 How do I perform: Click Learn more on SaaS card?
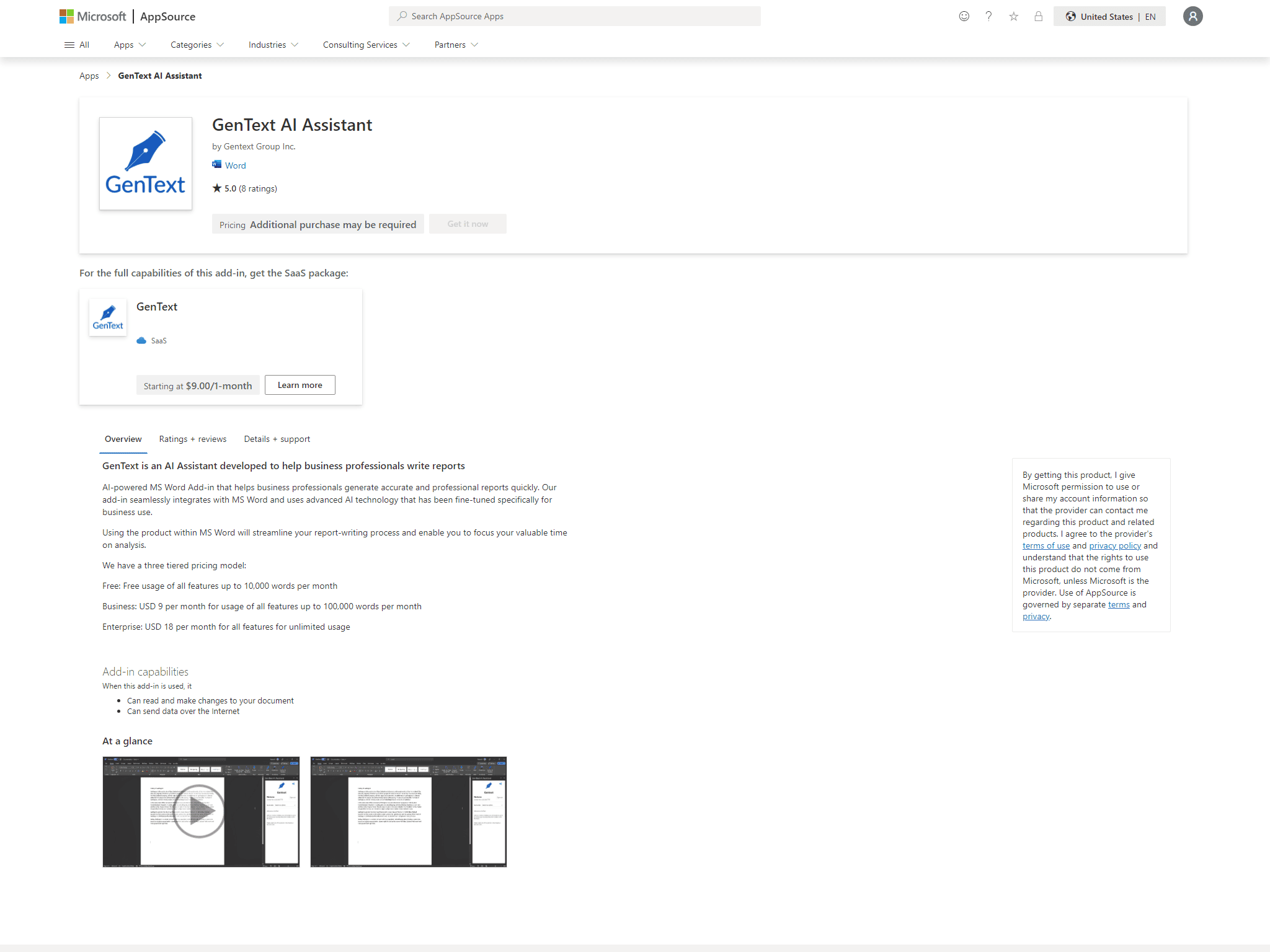(300, 385)
